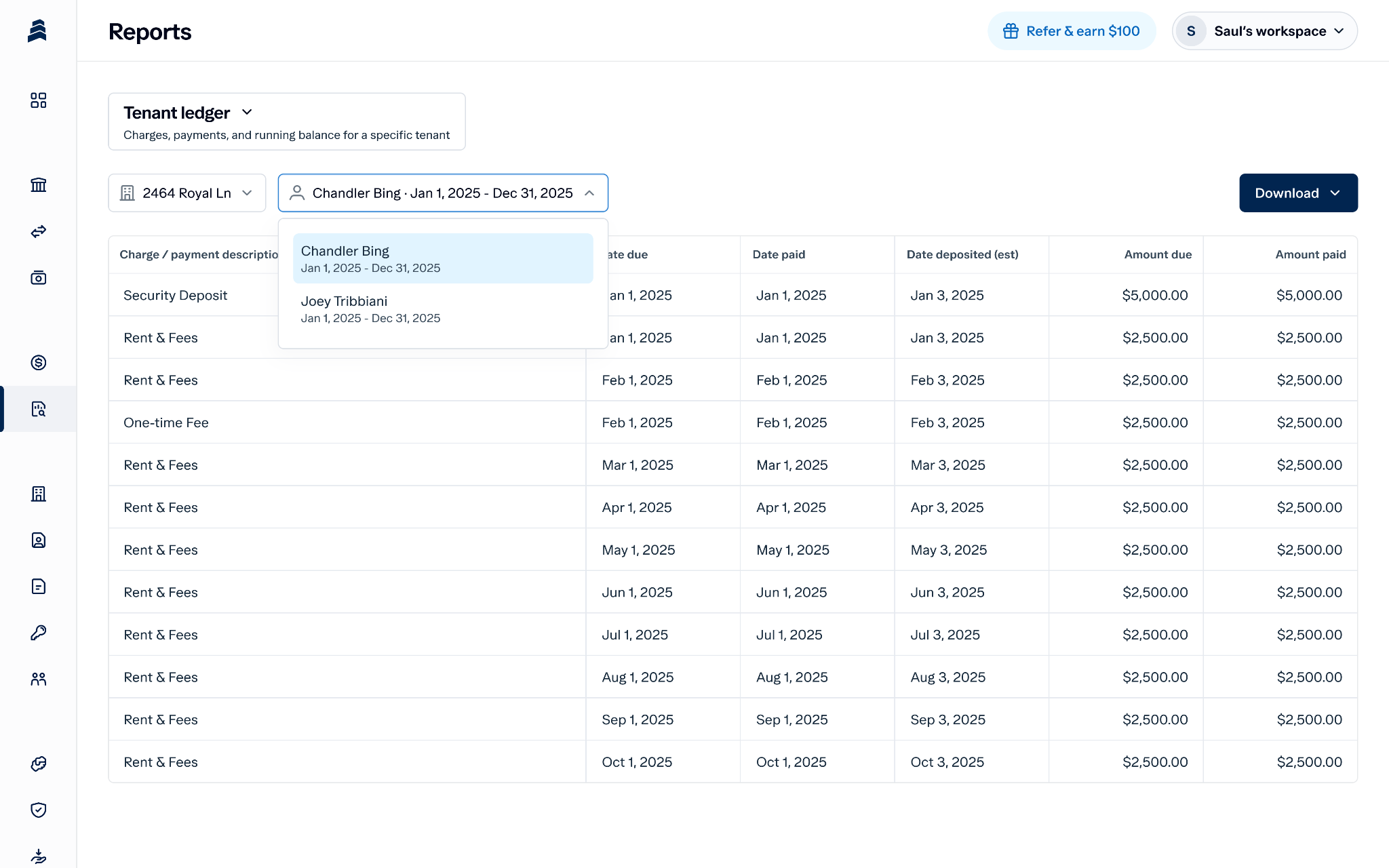
Task: Click the Download button
Action: pos(1297,193)
